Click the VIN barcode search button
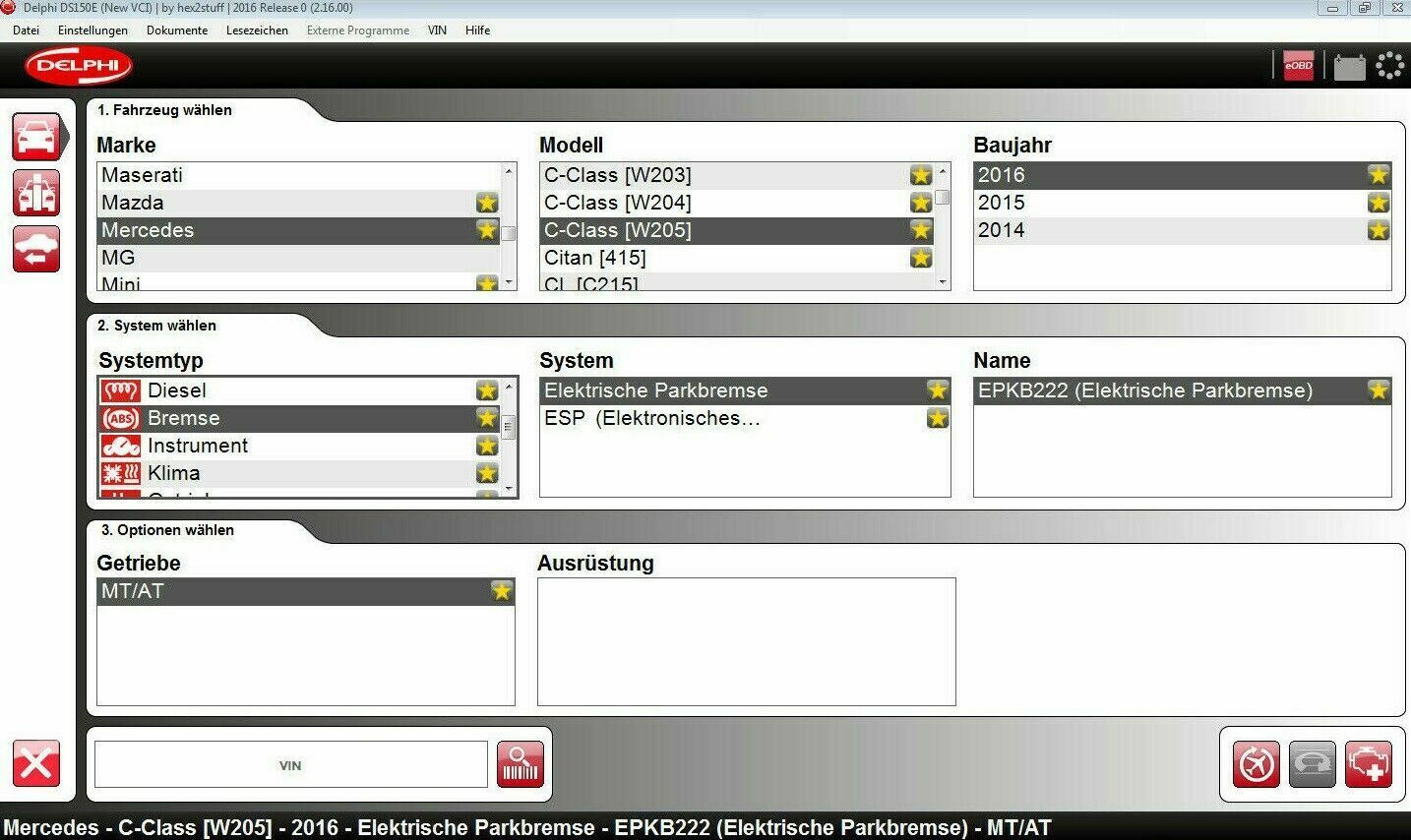This screenshot has width=1411, height=840. [x=521, y=764]
